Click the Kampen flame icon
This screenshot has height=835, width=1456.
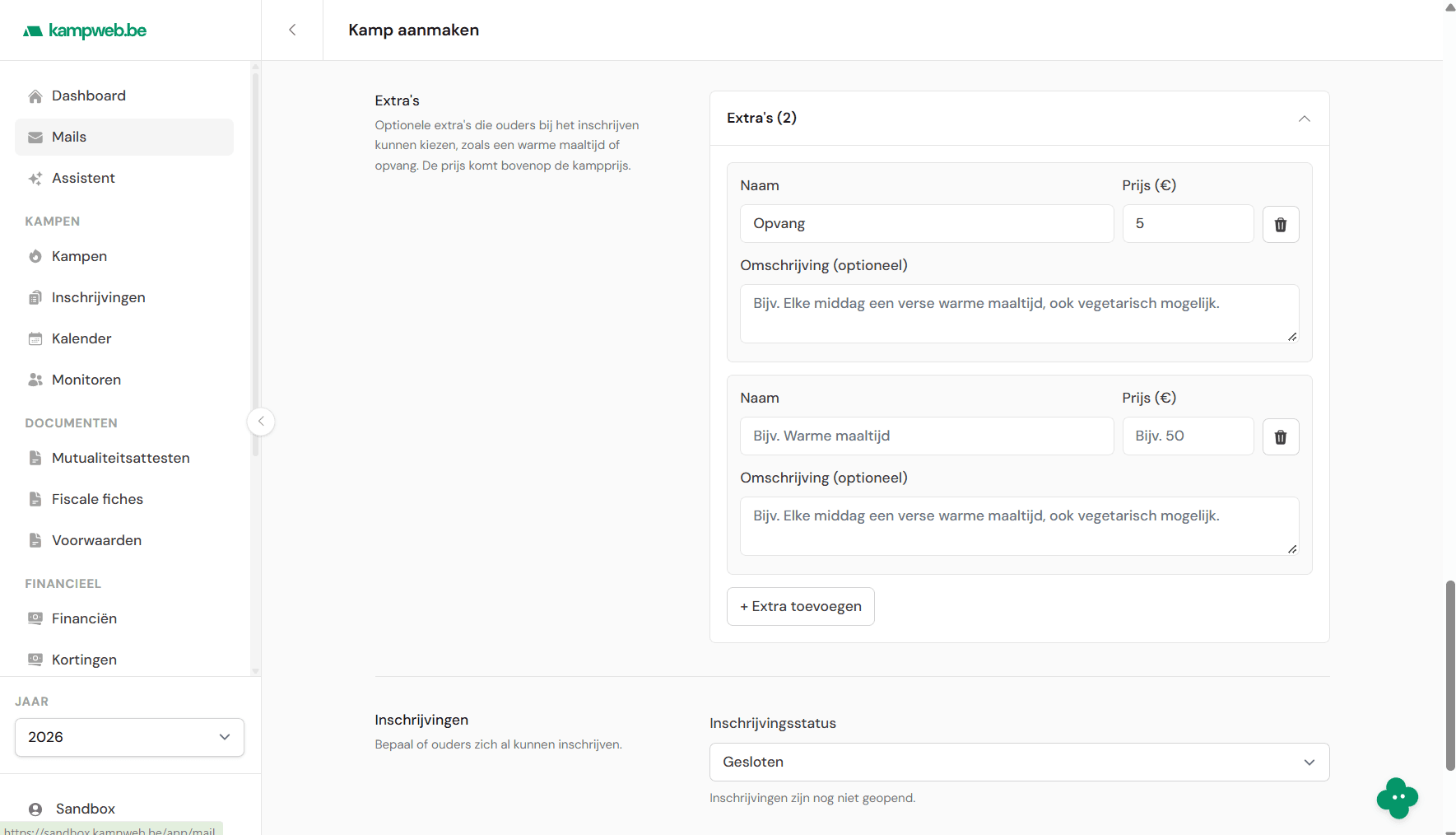point(35,257)
